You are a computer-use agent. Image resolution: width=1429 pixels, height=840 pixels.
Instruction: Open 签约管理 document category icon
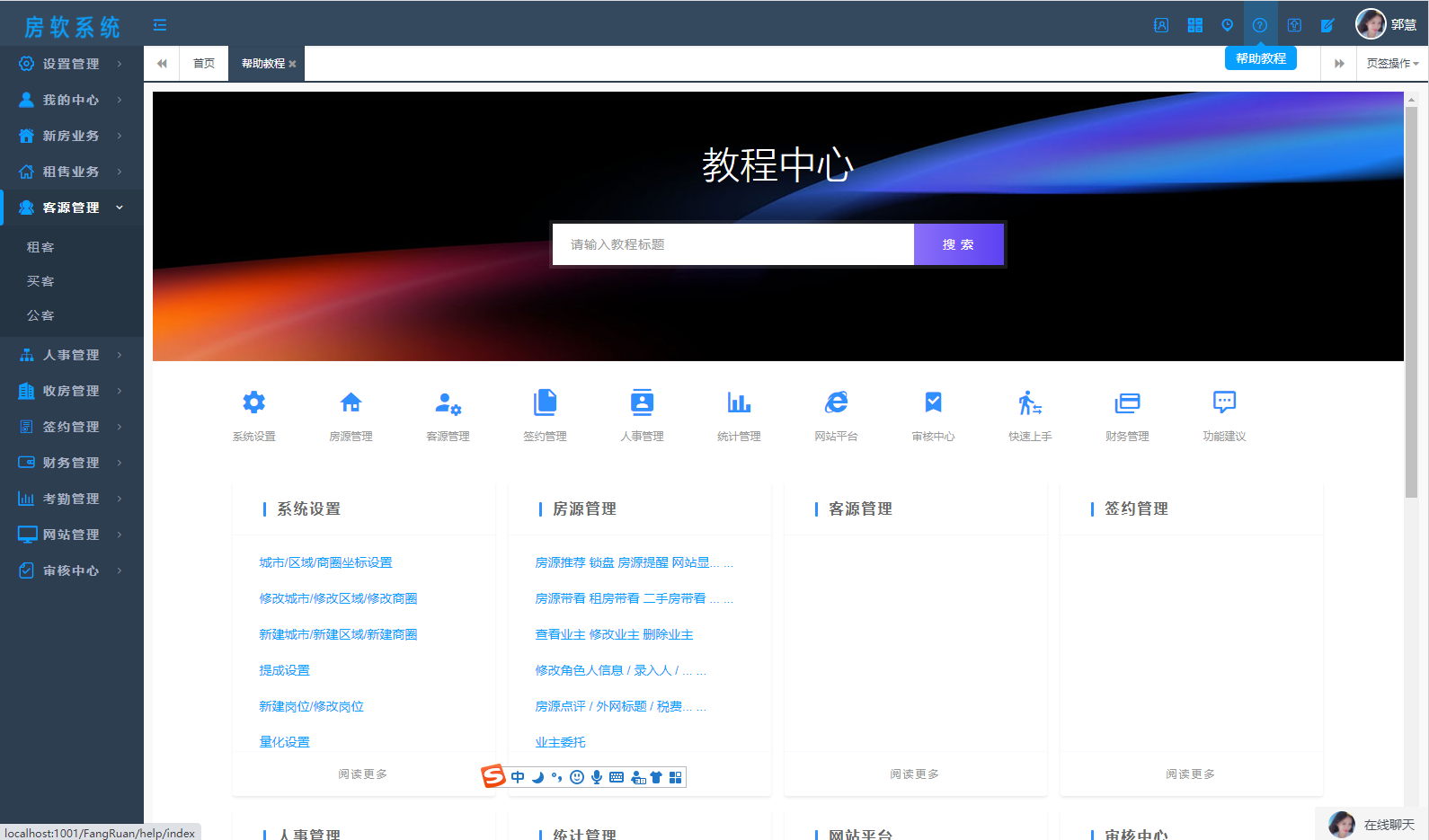[546, 402]
